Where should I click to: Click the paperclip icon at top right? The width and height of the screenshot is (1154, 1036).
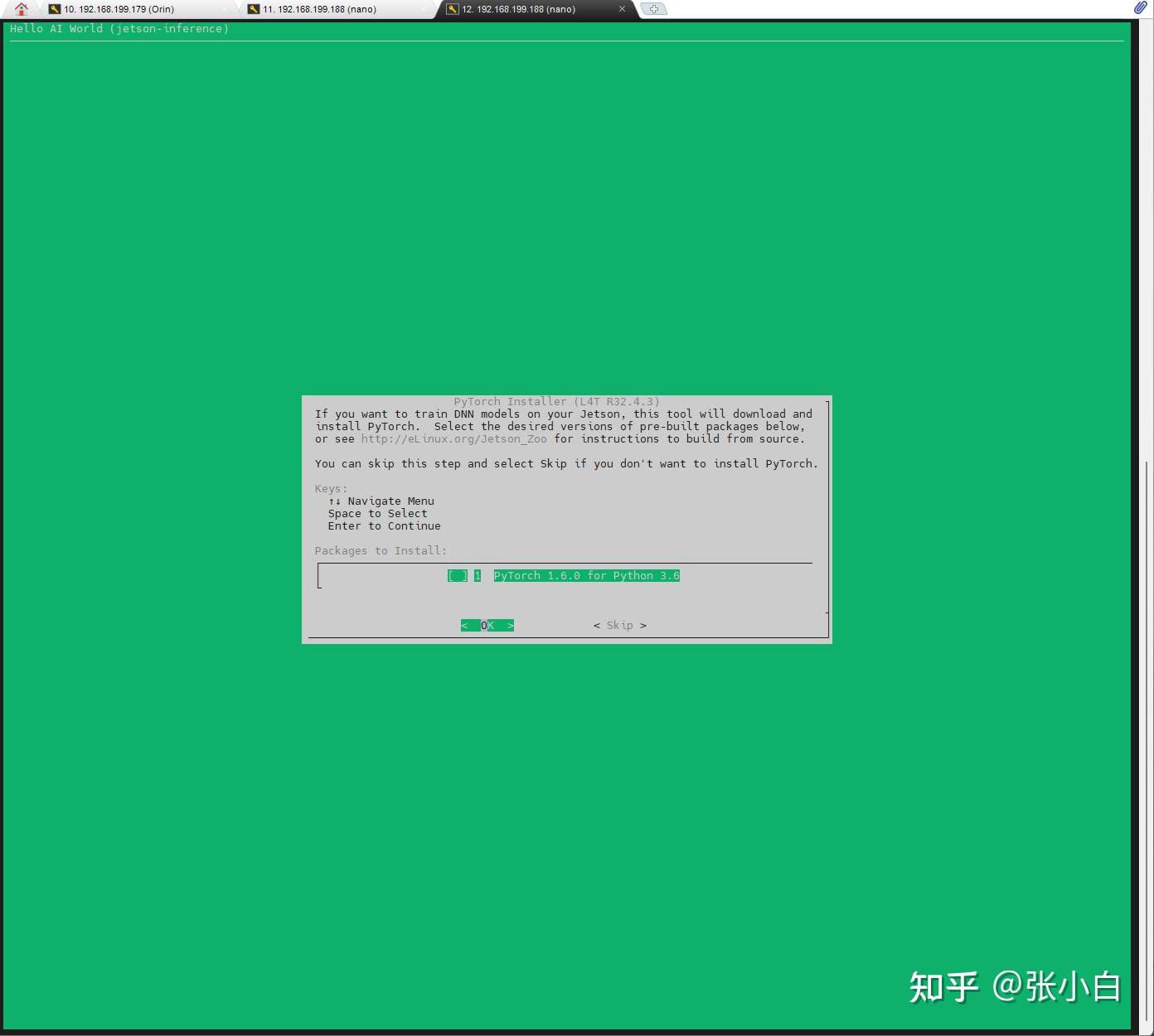click(1141, 7)
